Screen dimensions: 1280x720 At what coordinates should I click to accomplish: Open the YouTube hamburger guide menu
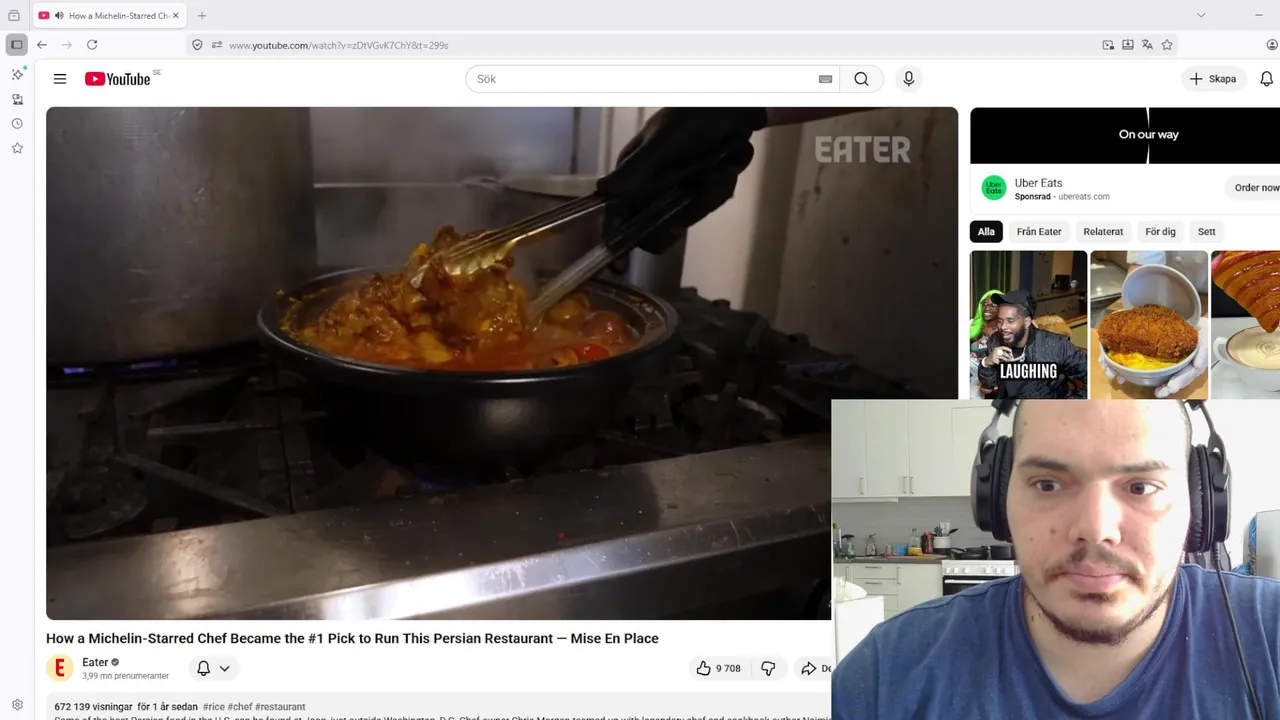[x=60, y=79]
